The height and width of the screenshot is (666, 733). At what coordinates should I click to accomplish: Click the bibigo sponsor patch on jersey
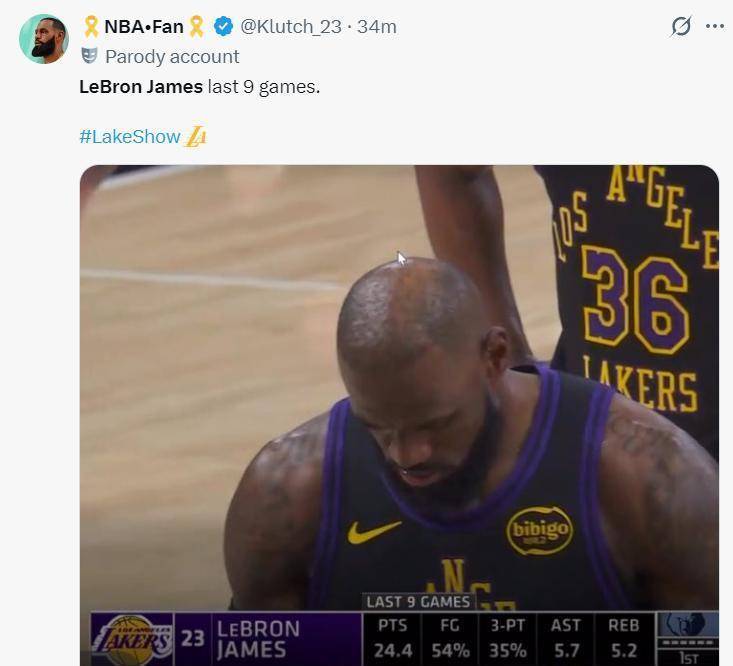[x=539, y=531]
